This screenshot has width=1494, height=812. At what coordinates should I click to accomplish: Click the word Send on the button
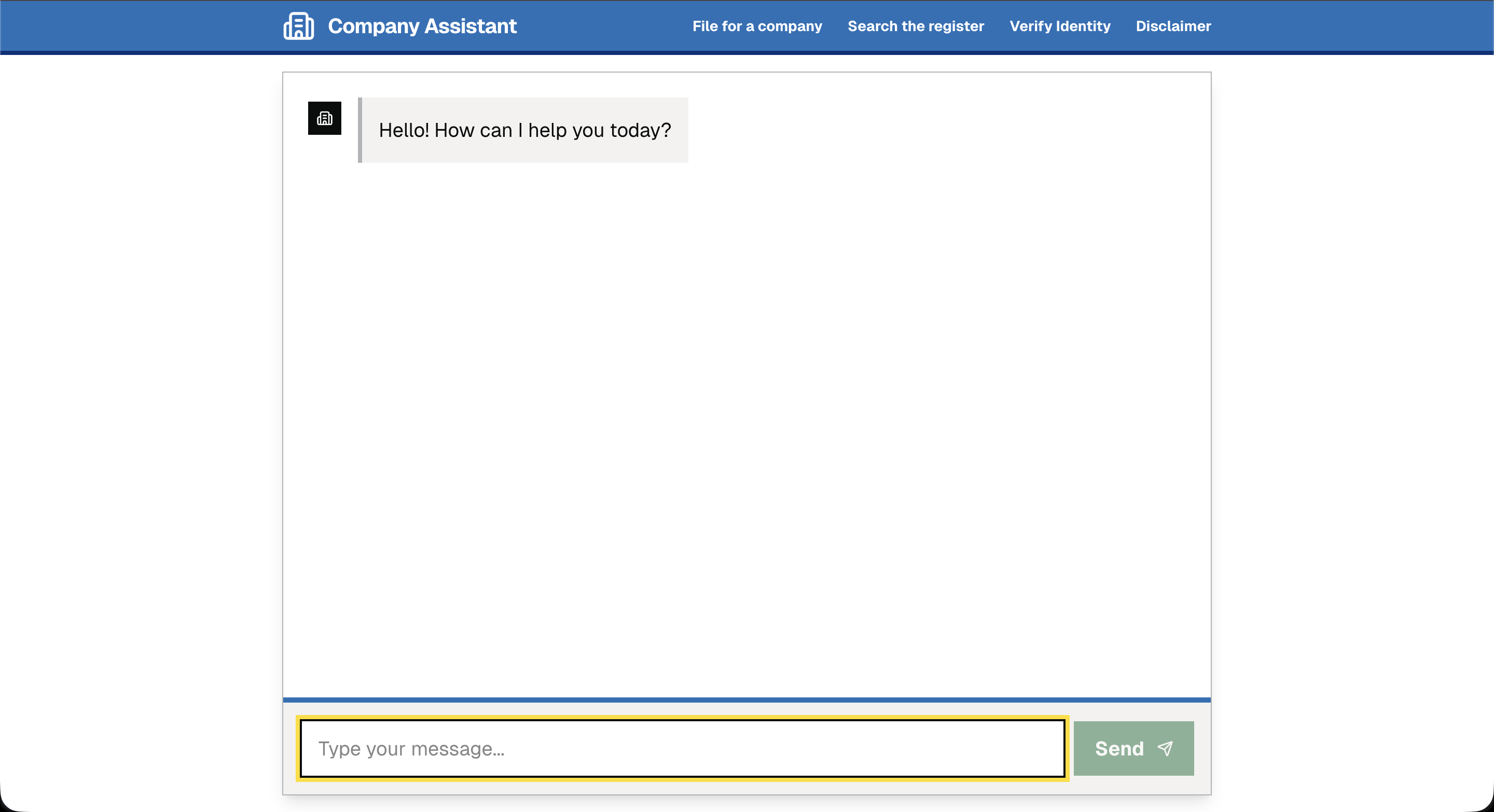(x=1119, y=748)
